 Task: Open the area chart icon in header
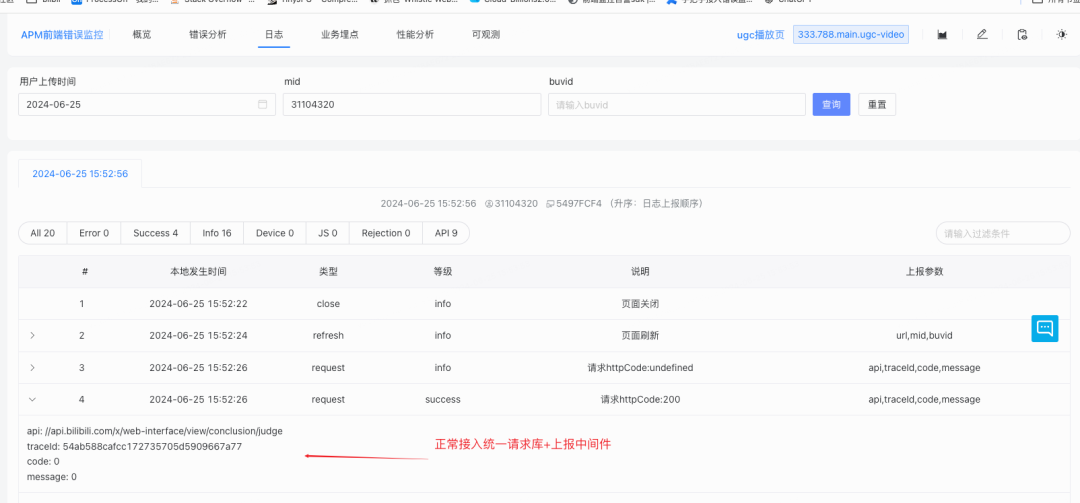click(x=942, y=34)
